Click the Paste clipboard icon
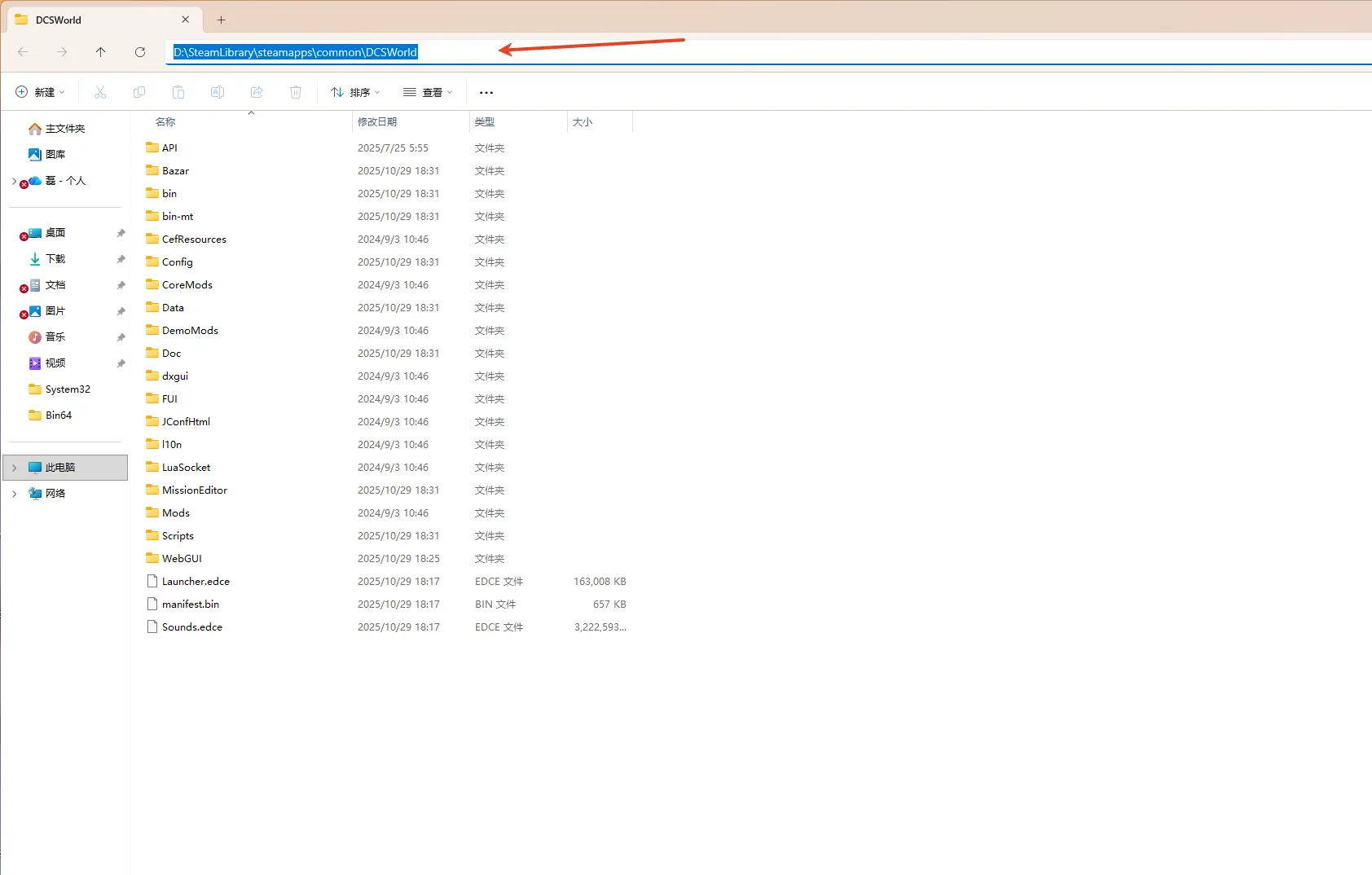1372x875 pixels. [x=178, y=92]
